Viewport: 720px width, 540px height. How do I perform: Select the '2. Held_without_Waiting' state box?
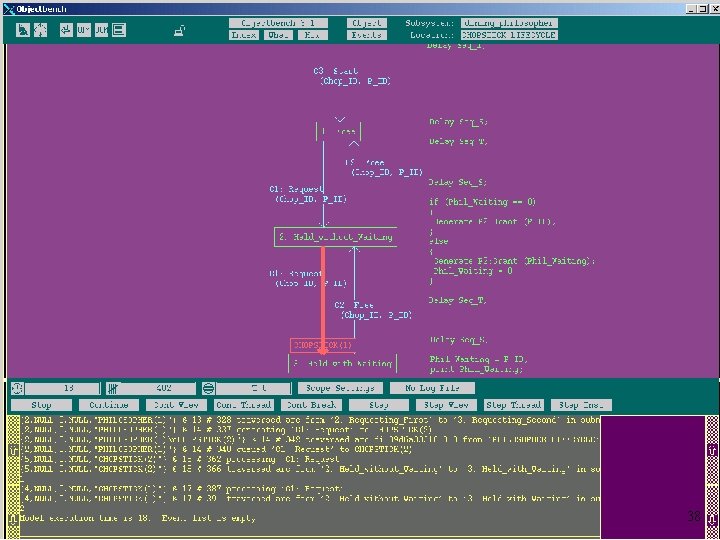[336, 237]
